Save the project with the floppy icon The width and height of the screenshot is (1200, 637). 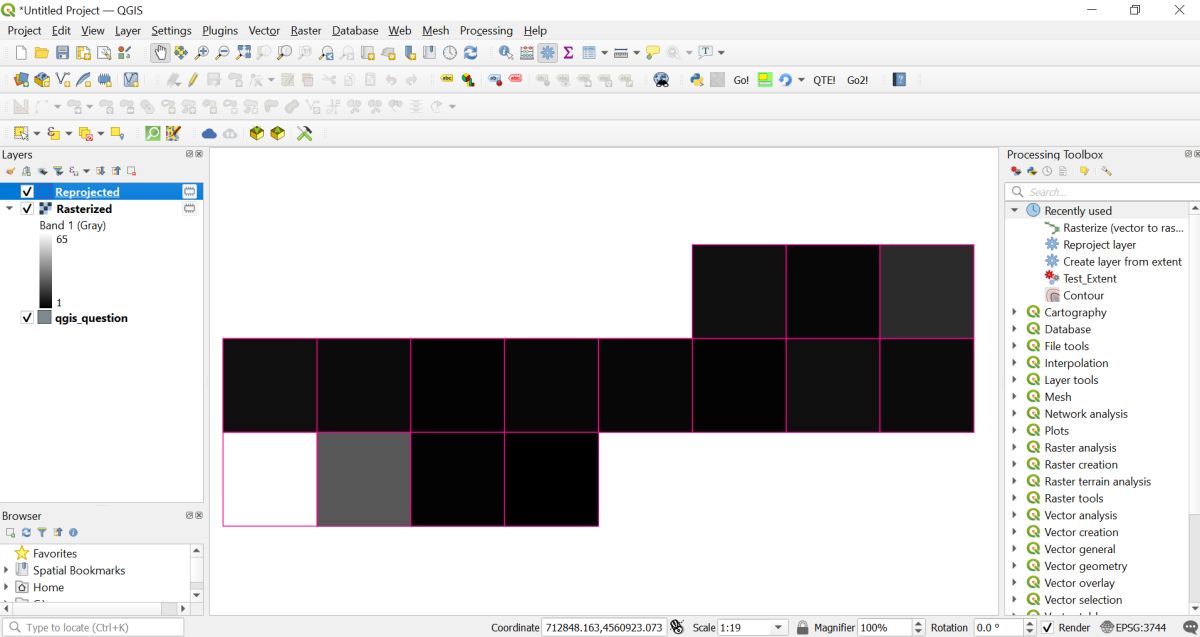point(62,53)
